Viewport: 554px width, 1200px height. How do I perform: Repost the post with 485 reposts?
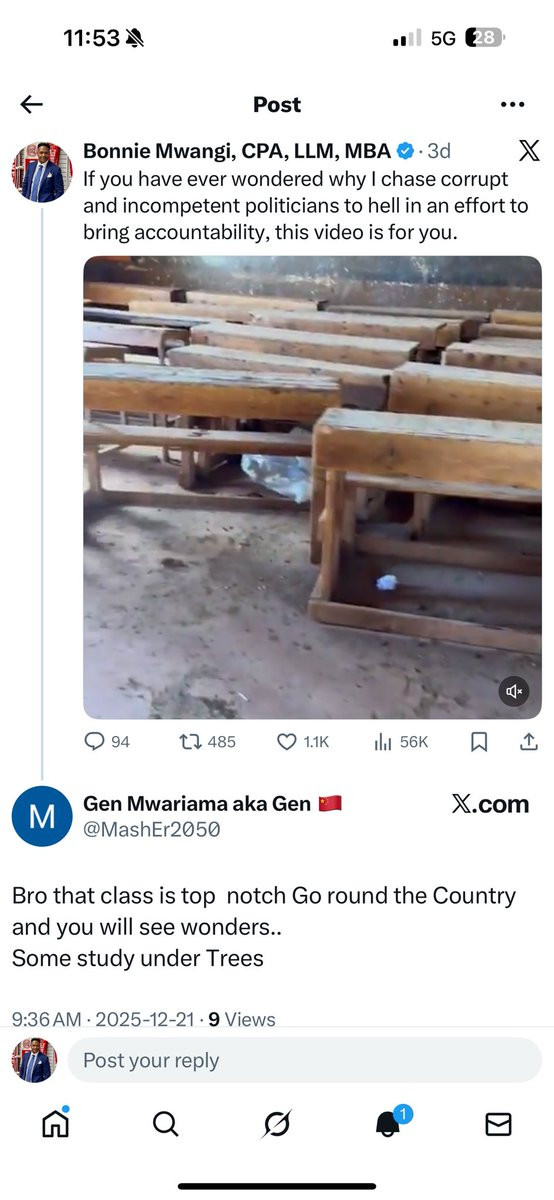point(207,741)
